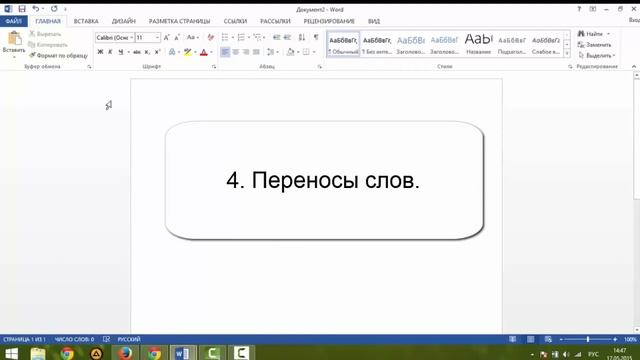640x360 pixels.
Task: Align text right
Action: [x=246, y=52]
